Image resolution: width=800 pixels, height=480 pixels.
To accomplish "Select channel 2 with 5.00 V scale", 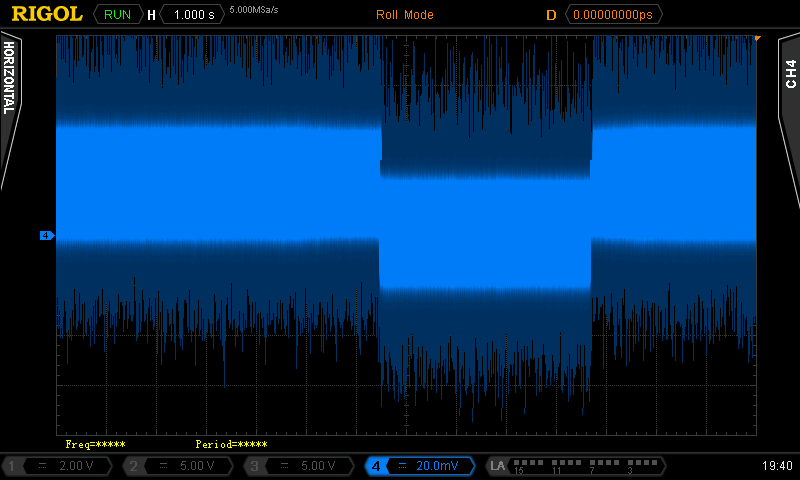I will point(179,466).
